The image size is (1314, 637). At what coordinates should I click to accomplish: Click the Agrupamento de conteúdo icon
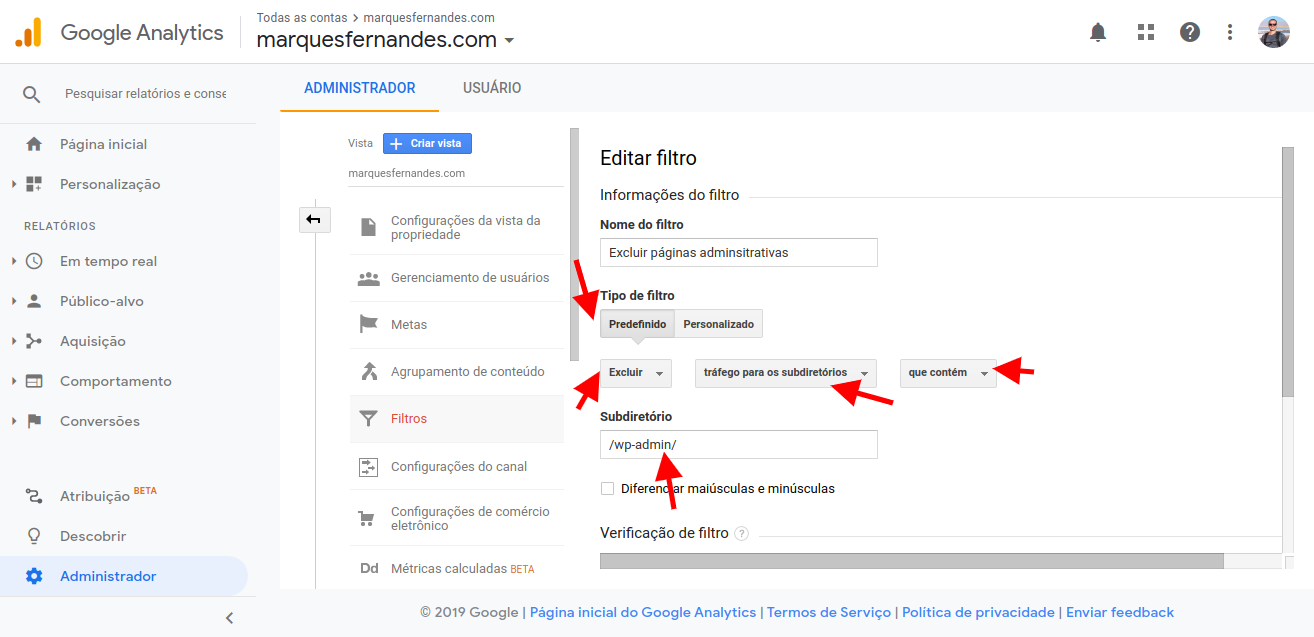coord(369,372)
